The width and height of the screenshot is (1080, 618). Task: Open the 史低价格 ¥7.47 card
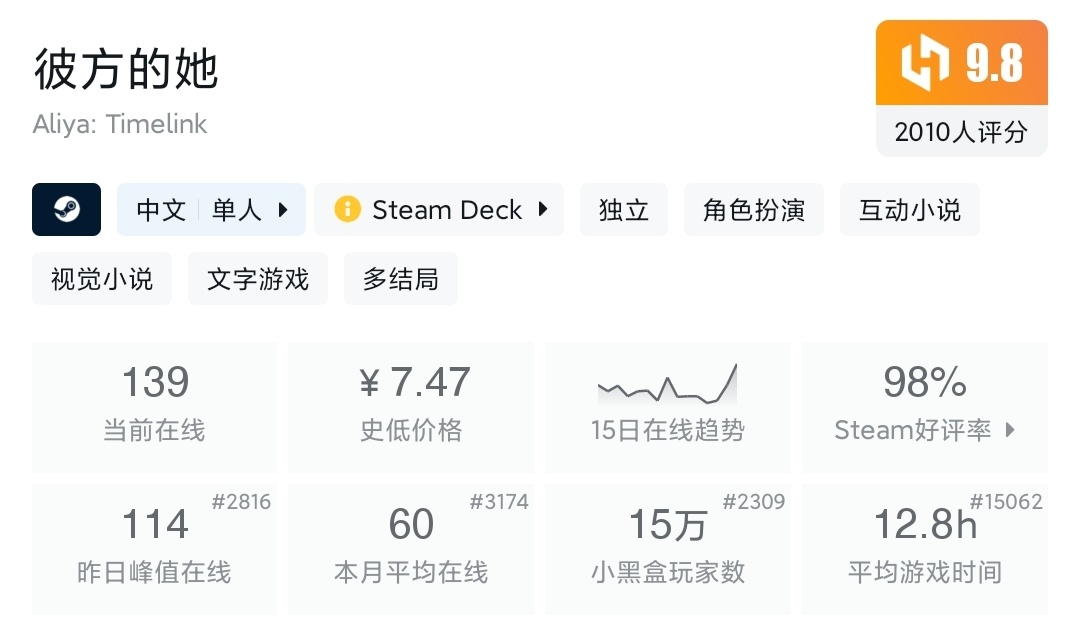[411, 406]
